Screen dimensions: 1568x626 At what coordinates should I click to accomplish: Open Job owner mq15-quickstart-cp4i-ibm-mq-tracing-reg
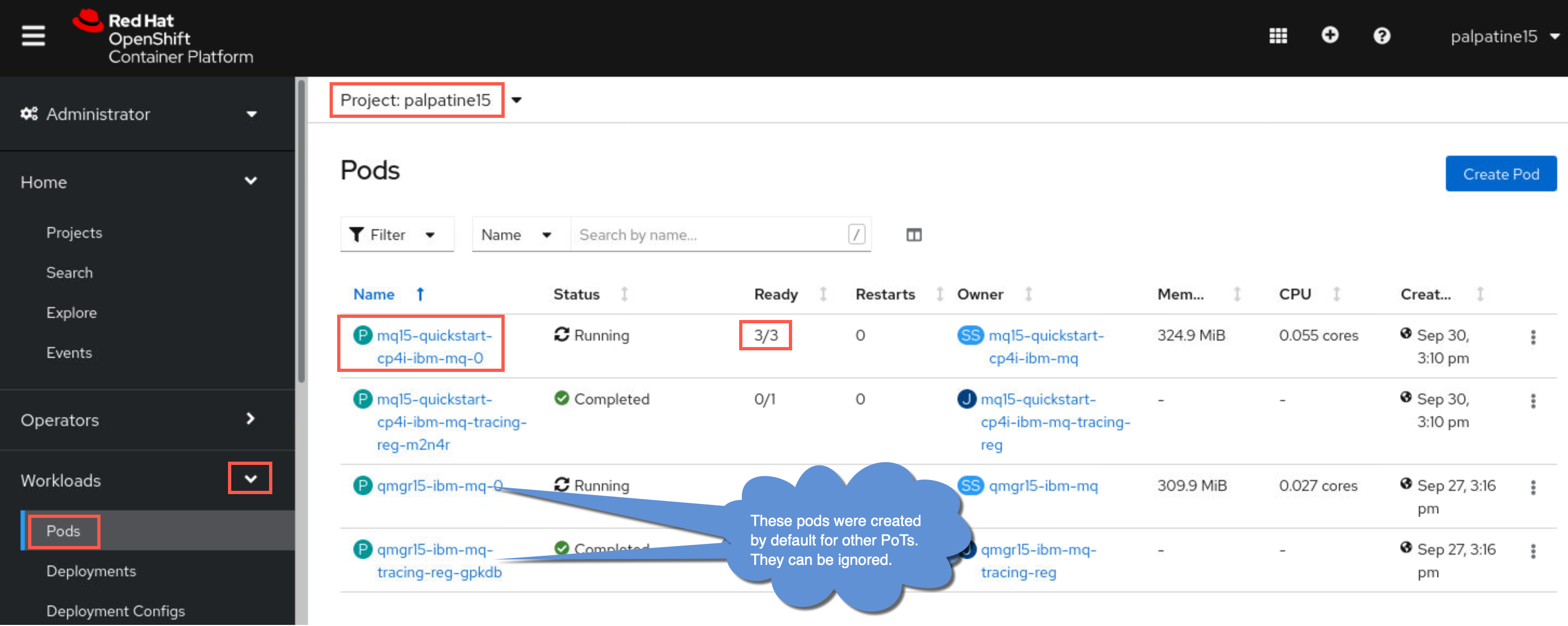(x=1055, y=422)
